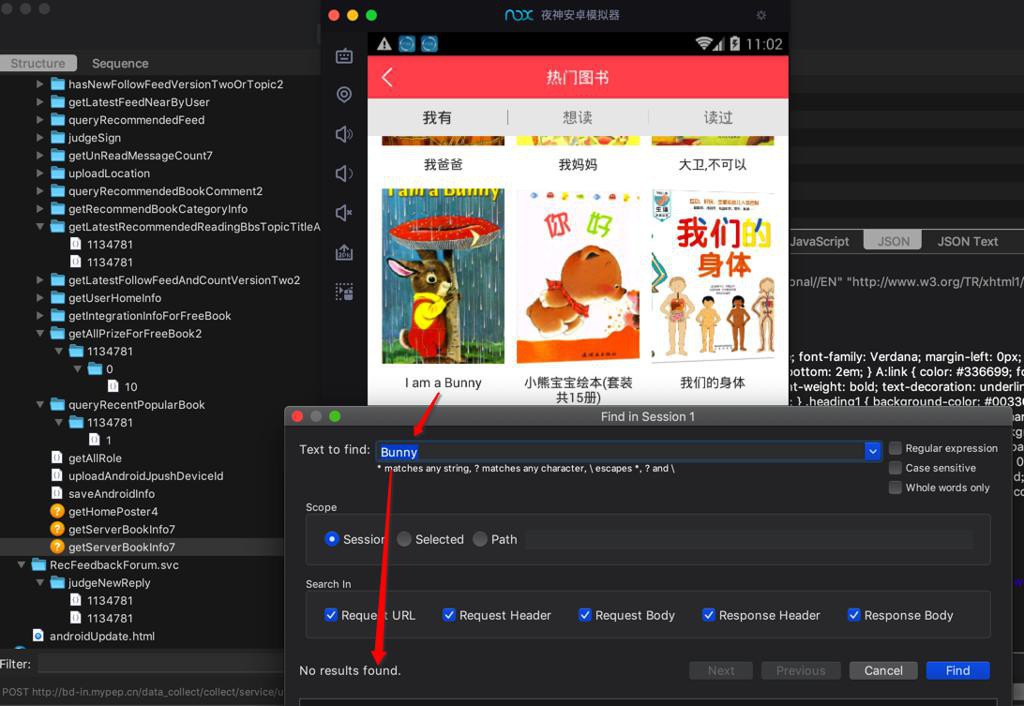Click the getAllRole document icon
1024x706 pixels.
pyautogui.click(x=57, y=458)
